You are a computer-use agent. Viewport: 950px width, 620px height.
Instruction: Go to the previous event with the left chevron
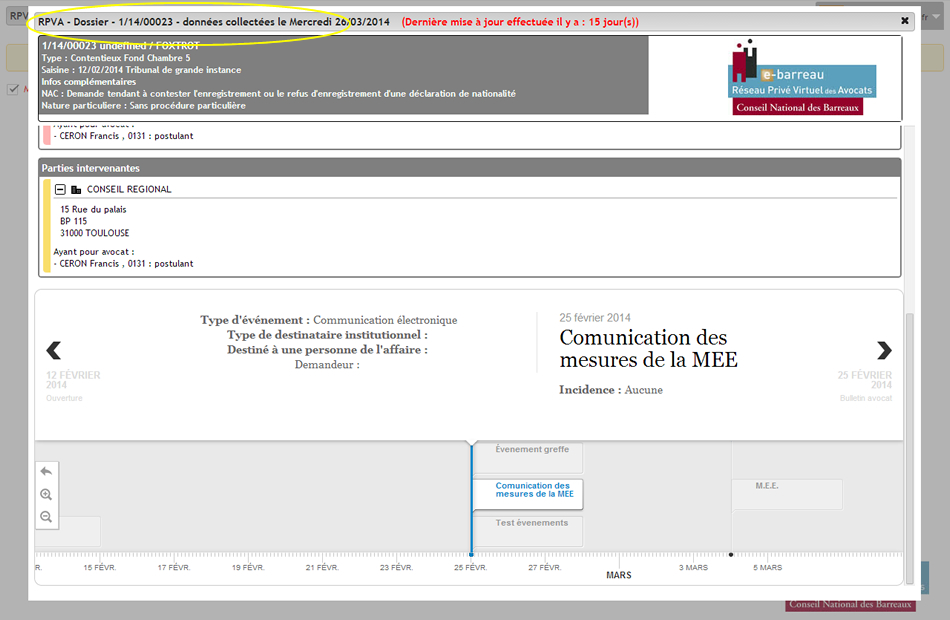(54, 350)
